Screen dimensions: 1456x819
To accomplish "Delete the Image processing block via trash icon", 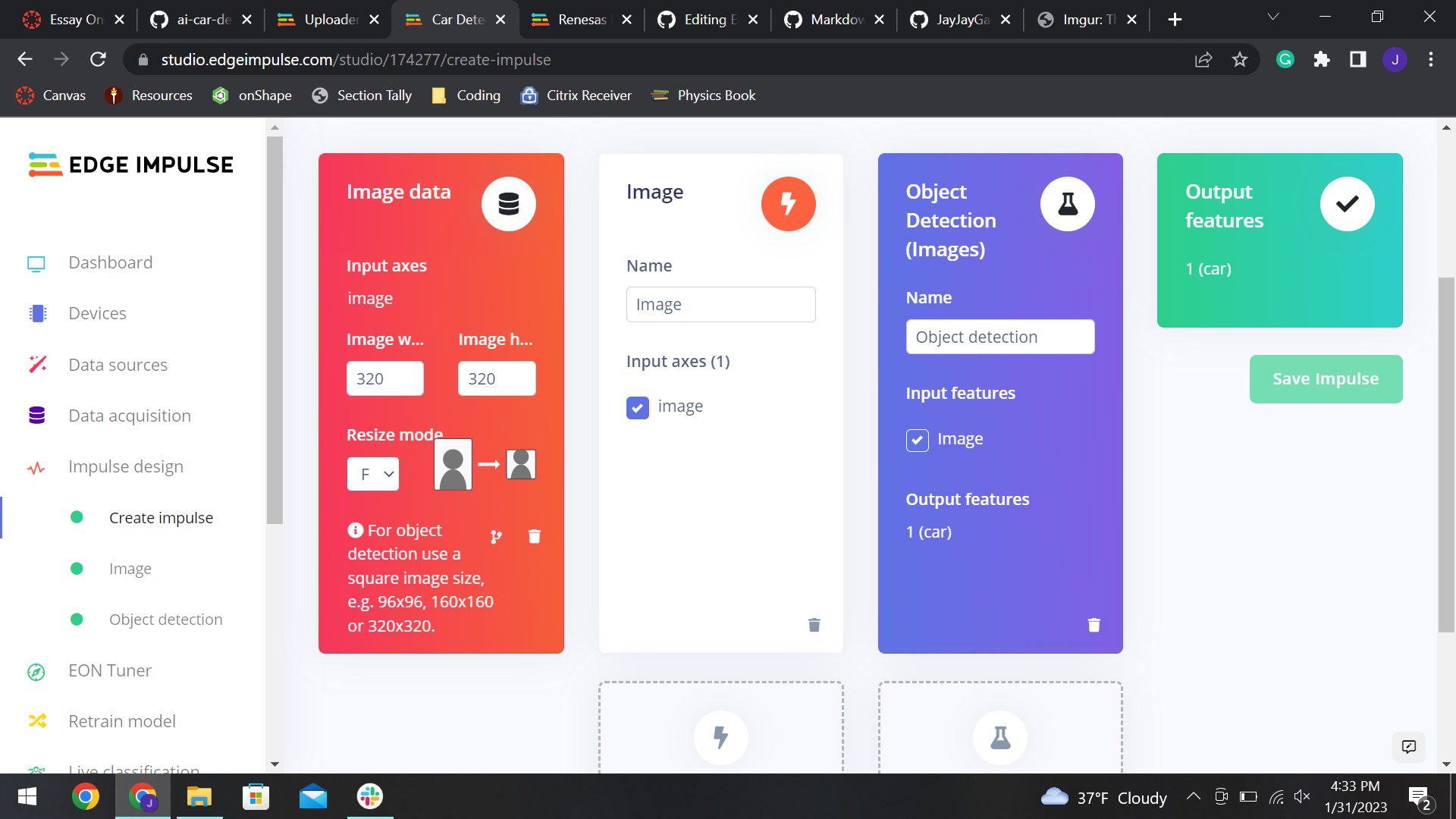I will (814, 625).
